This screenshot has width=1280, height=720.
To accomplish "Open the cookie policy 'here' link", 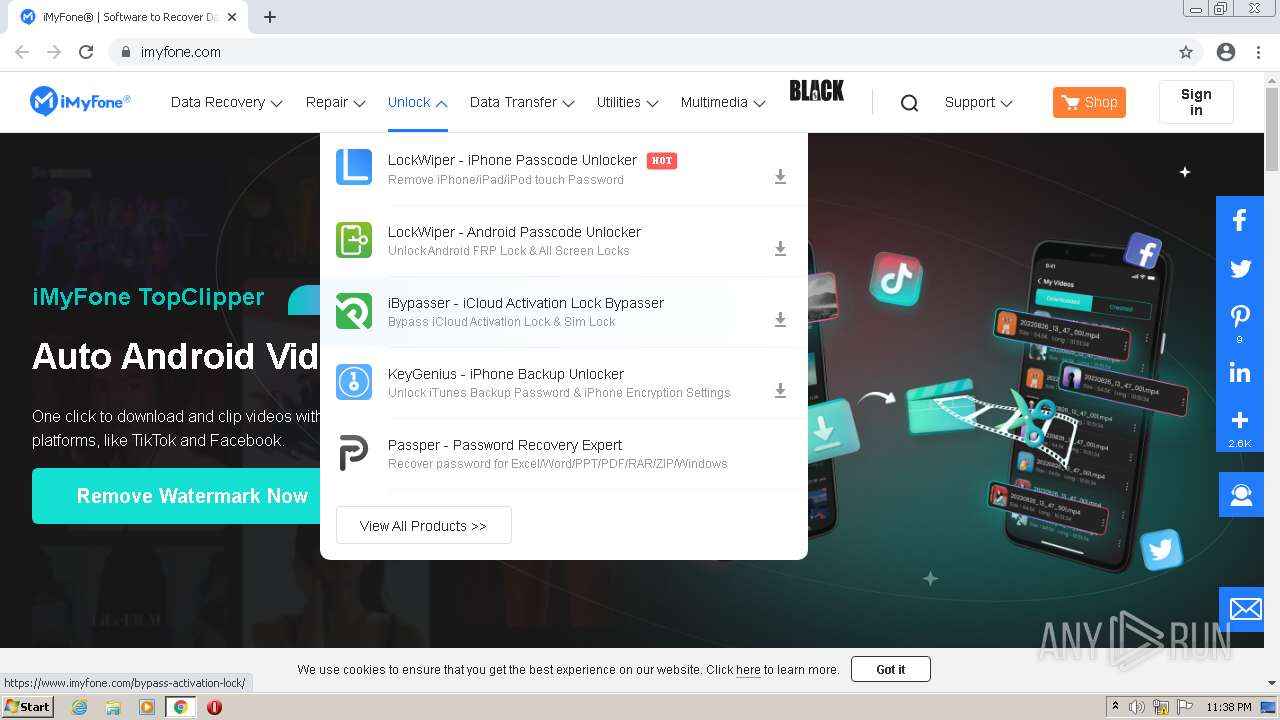I will [x=748, y=670].
